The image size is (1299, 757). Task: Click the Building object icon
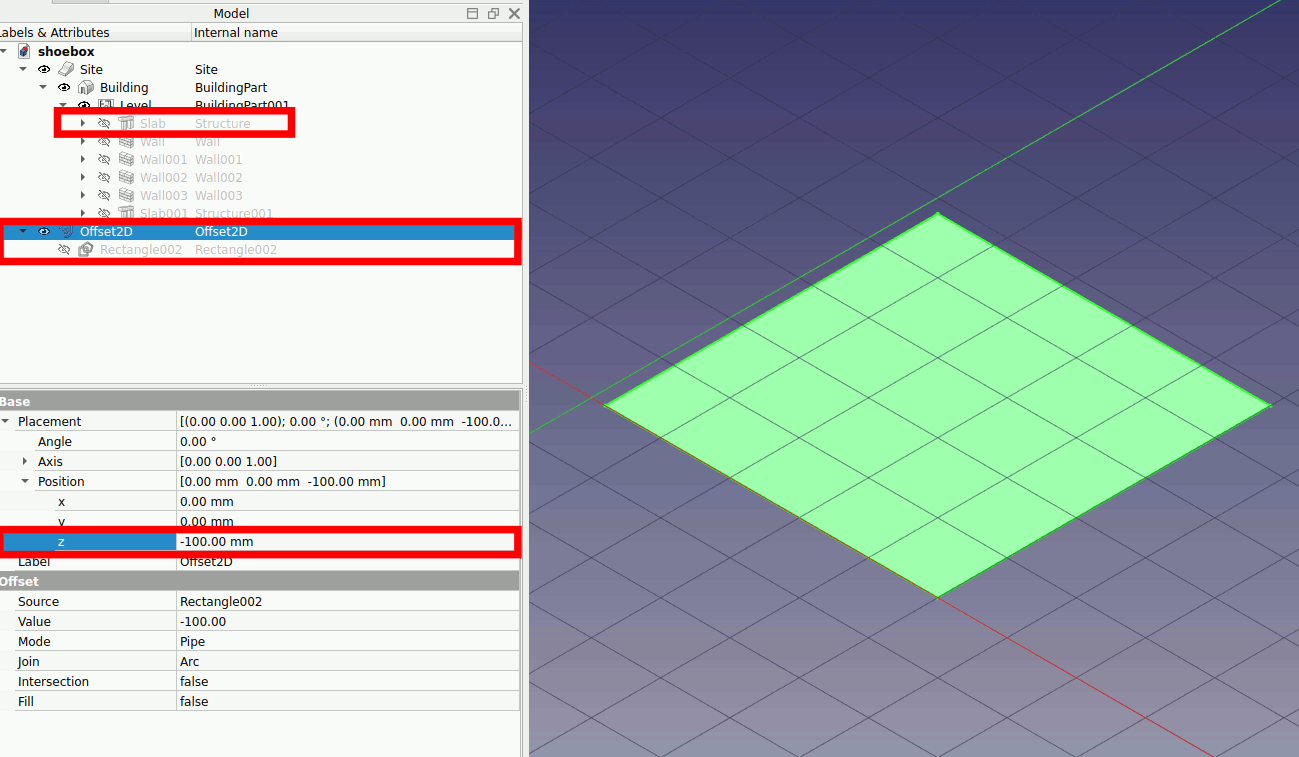(86, 87)
